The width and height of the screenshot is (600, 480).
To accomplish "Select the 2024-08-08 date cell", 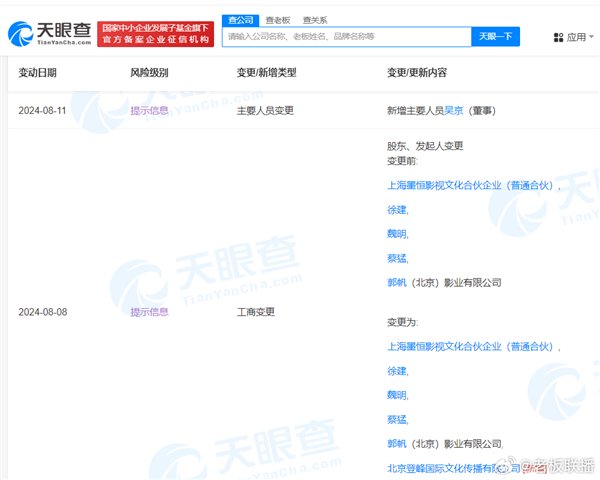I will point(43,312).
